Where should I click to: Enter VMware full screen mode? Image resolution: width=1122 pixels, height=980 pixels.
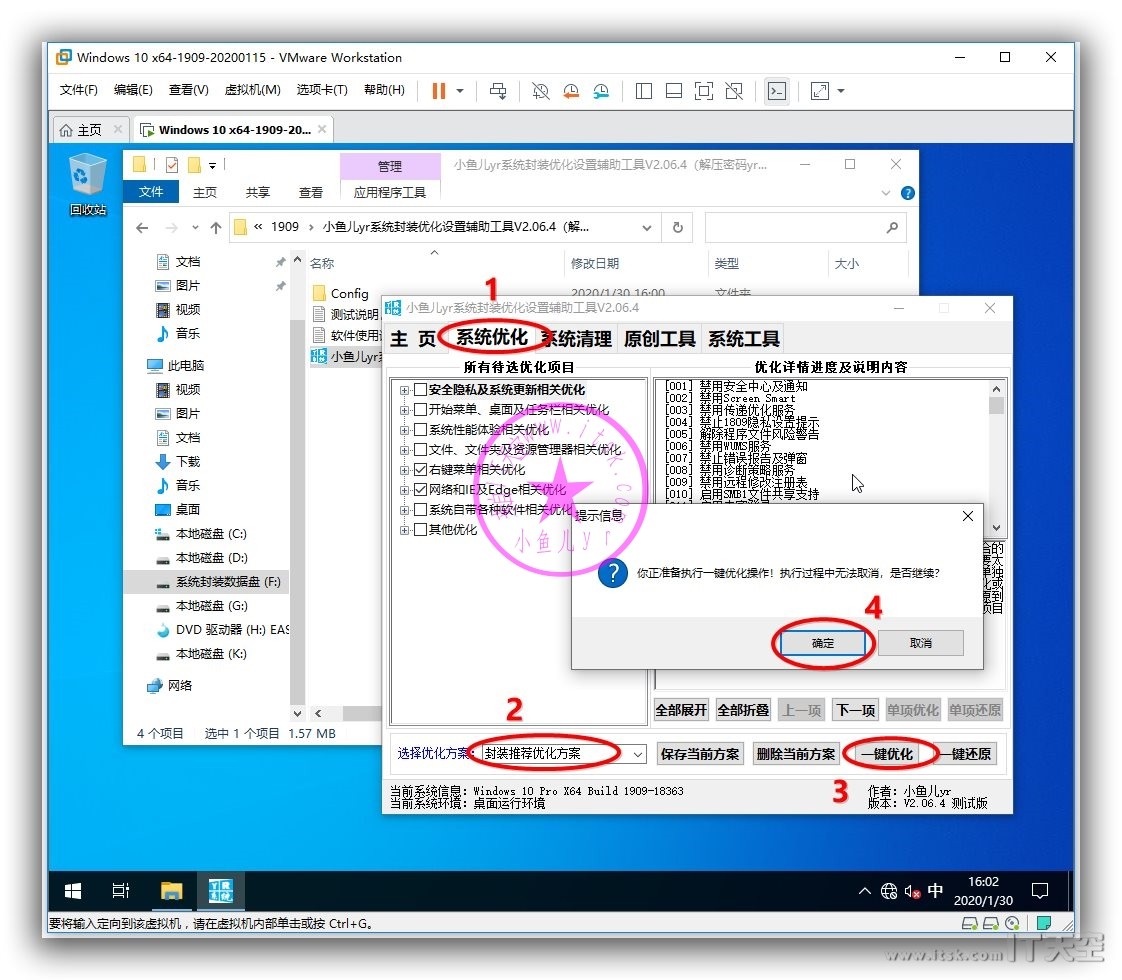pyautogui.click(x=703, y=91)
